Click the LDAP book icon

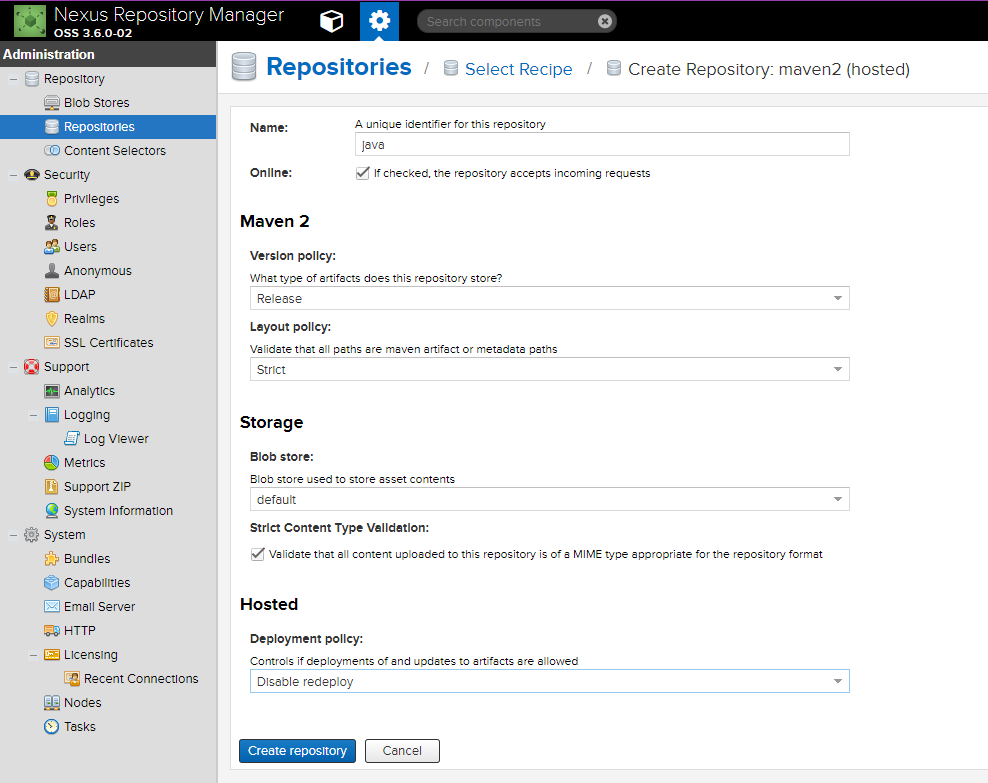(x=52, y=294)
